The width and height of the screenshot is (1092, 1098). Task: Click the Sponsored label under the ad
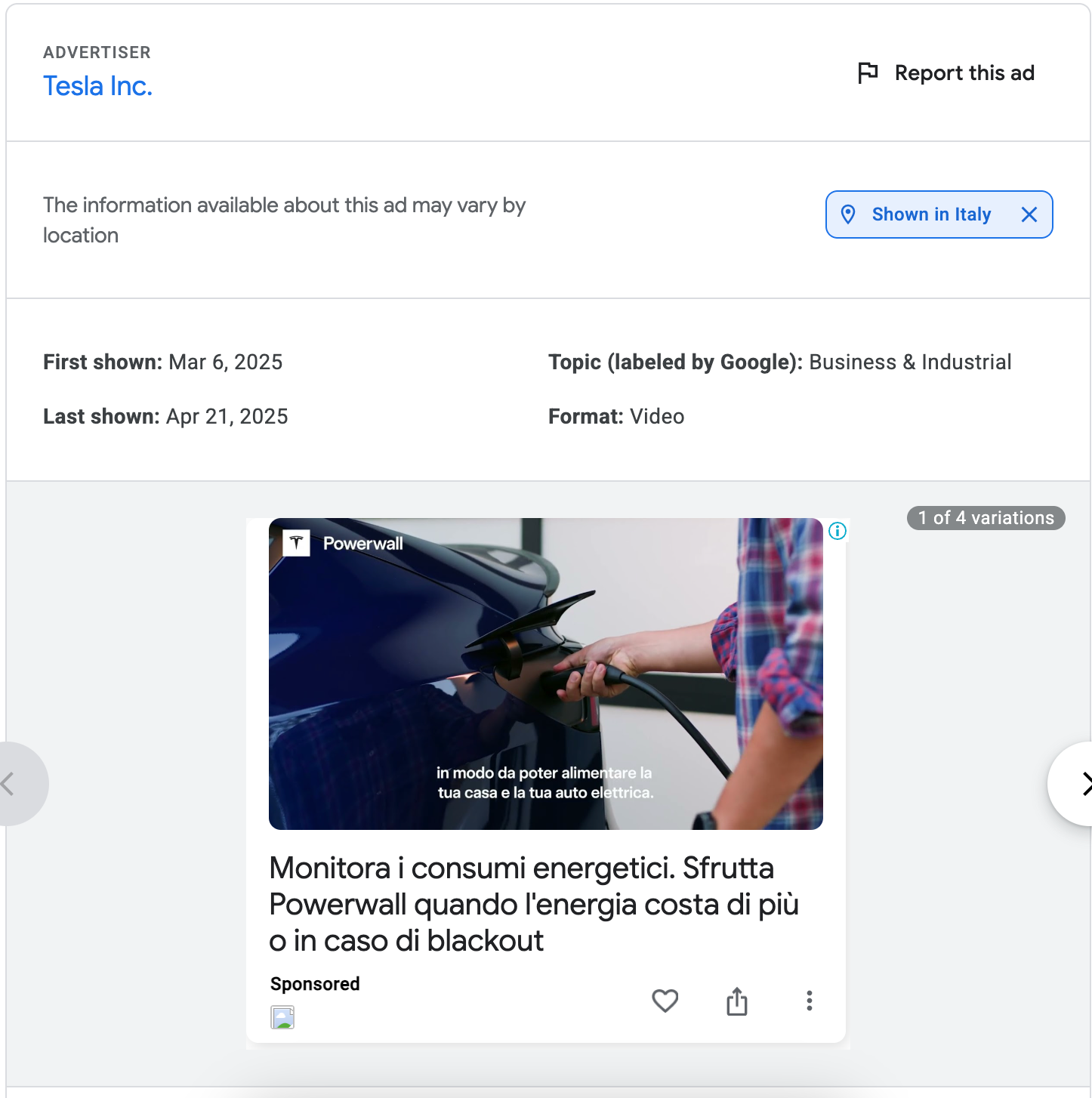315,984
